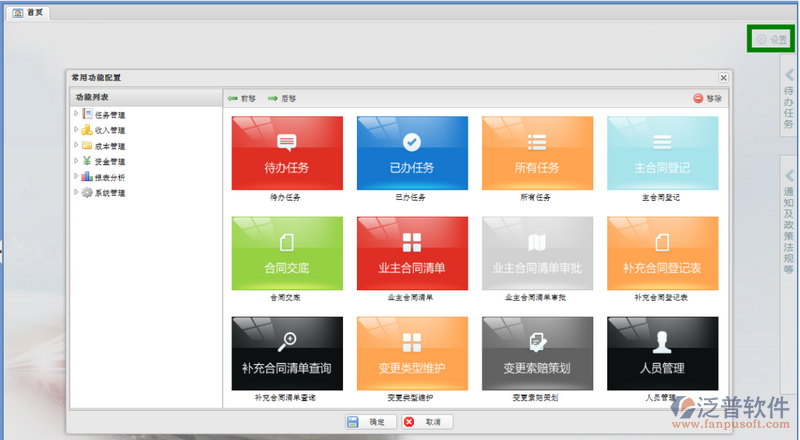This screenshot has width=800, height=440.
Task: Select the 人员管理 tile
Action: click(x=662, y=353)
